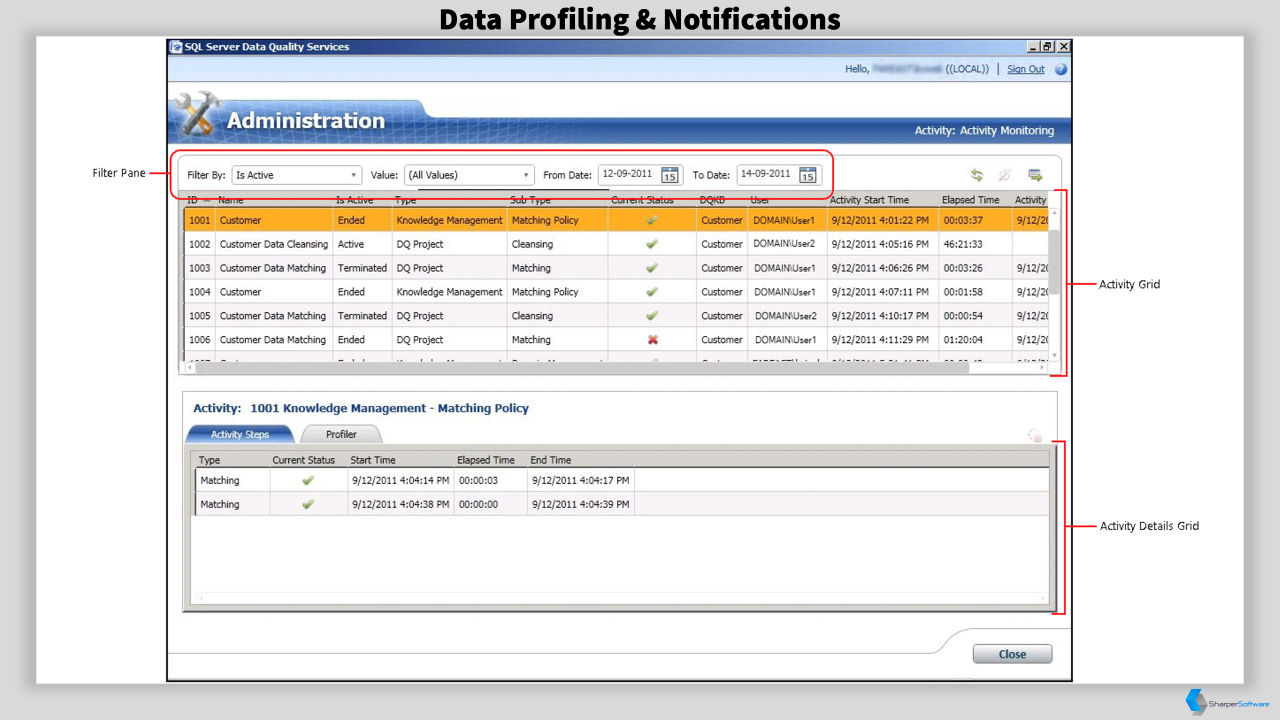The image size is (1280, 720).
Task: Click the checkmark status in row 1004
Action: click(652, 292)
